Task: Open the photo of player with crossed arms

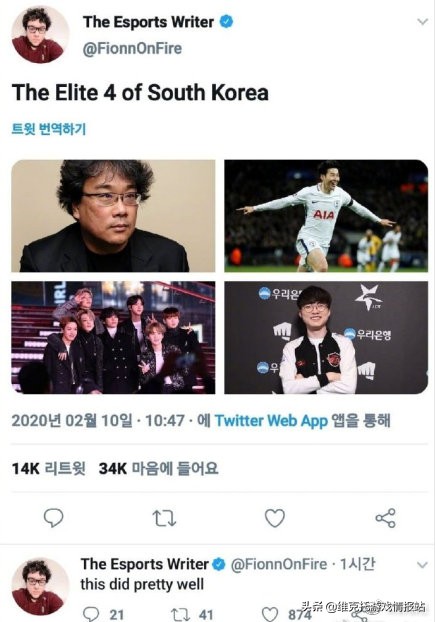Action: [326, 338]
